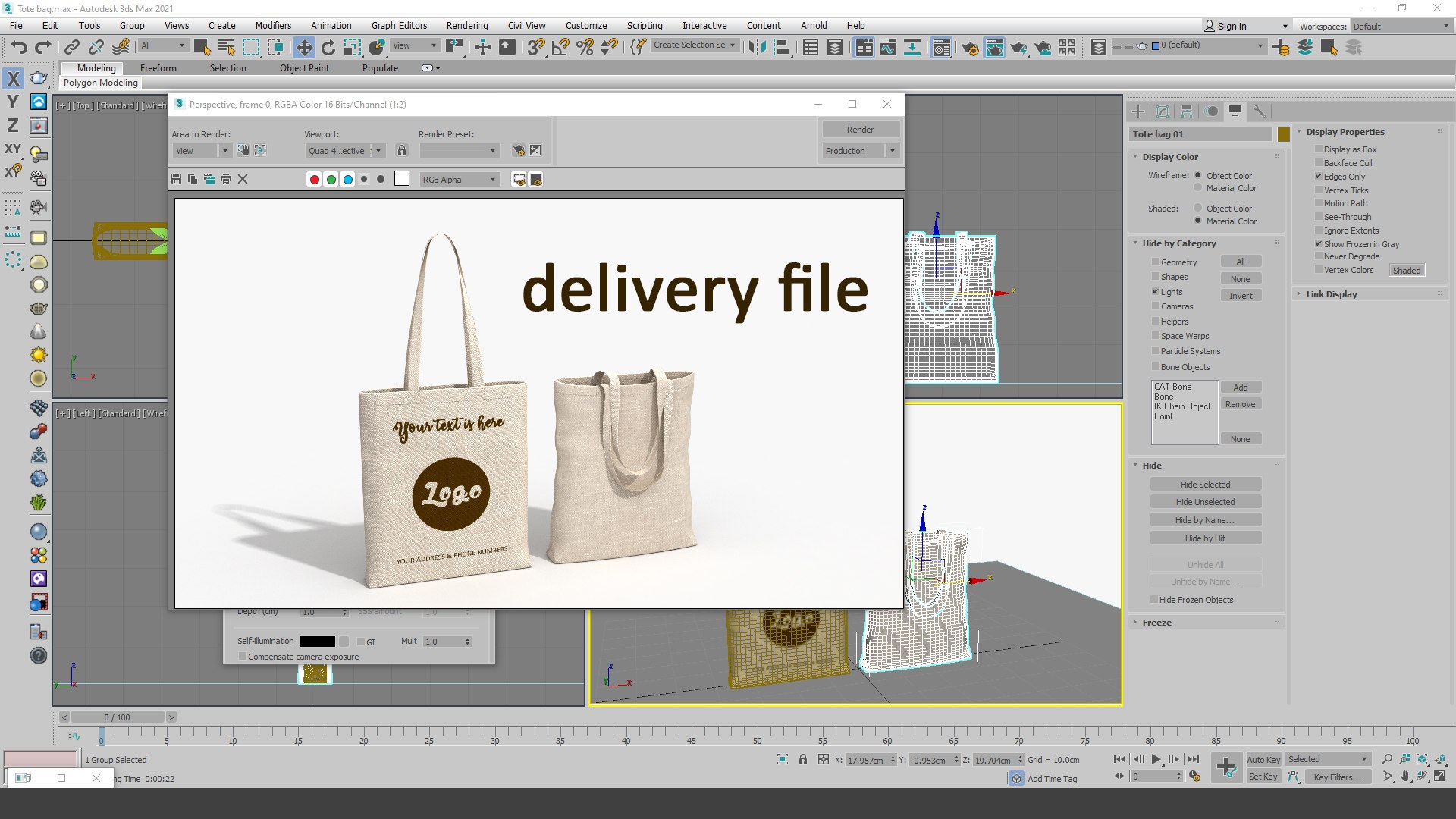The image size is (1456, 819).
Task: Open the Utilities wrench tab in command panel
Action: 1260,111
